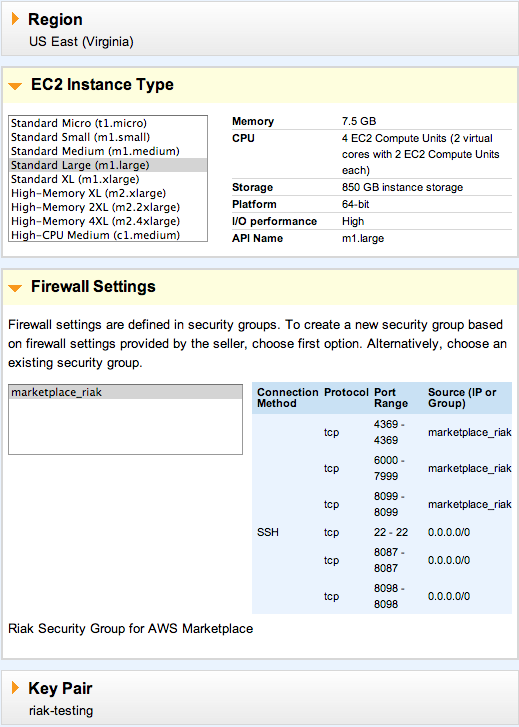This screenshot has height=727, width=519.
Task: Select High-Memory 4XL (m2.4xlarge) instance
Action: pyautogui.click(x=108, y=221)
